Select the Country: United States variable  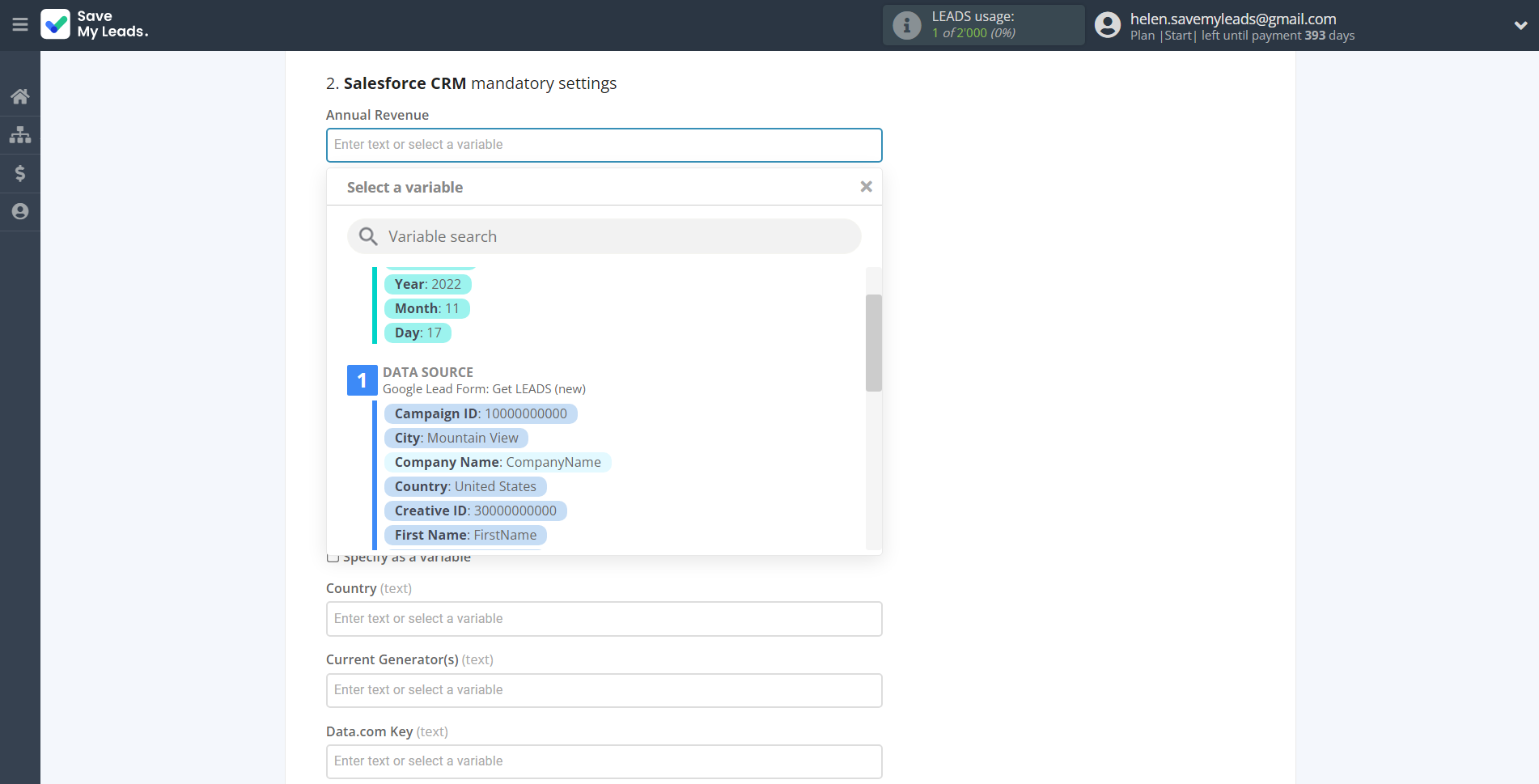click(465, 486)
